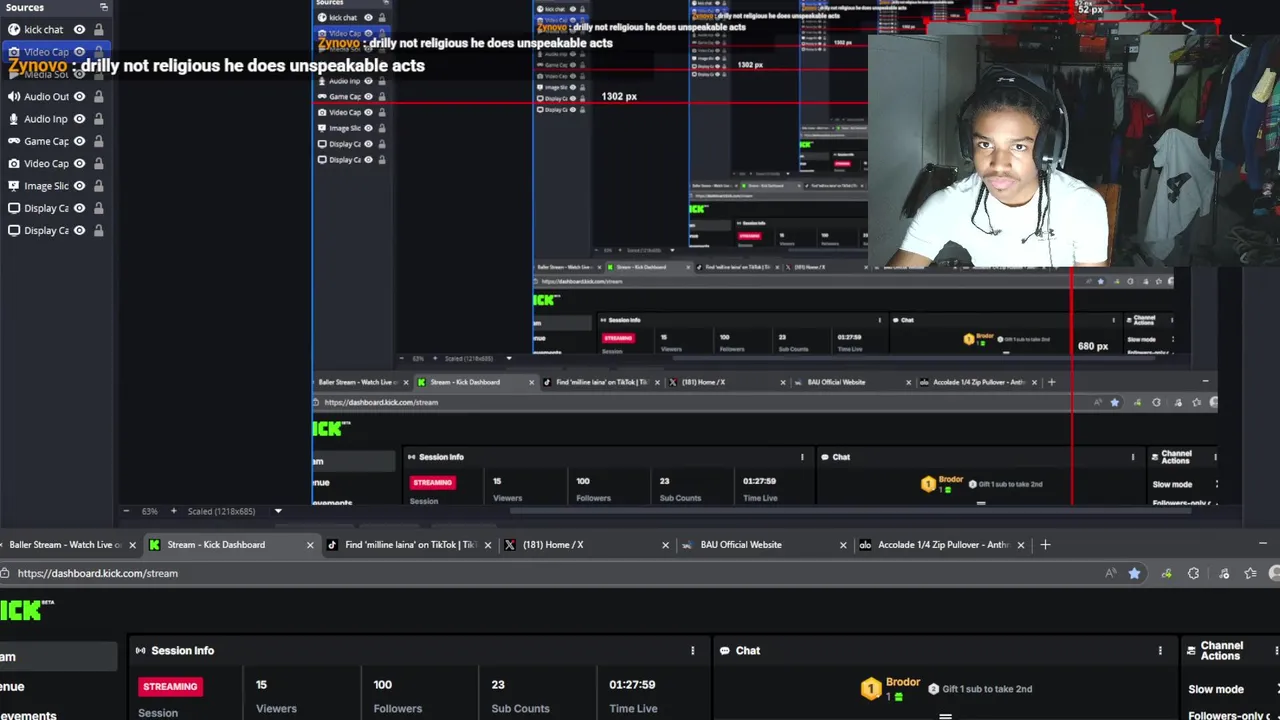The width and height of the screenshot is (1280, 720).
Task: Close the Stream - Kick Dashboard tab
Action: click(x=310, y=545)
